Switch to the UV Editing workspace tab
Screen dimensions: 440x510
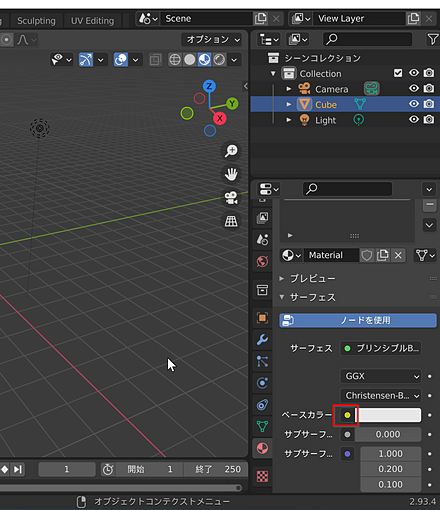(92, 21)
